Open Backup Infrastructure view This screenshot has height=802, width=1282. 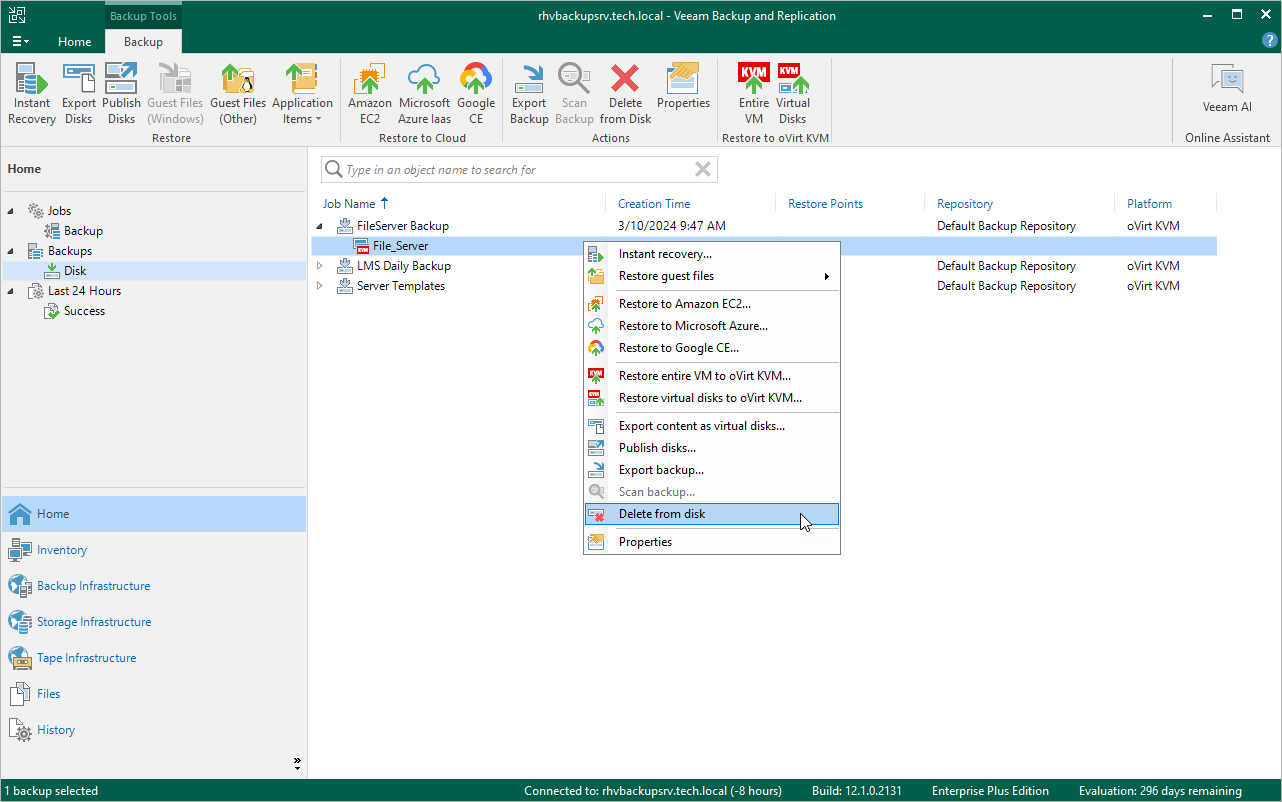pos(154,586)
